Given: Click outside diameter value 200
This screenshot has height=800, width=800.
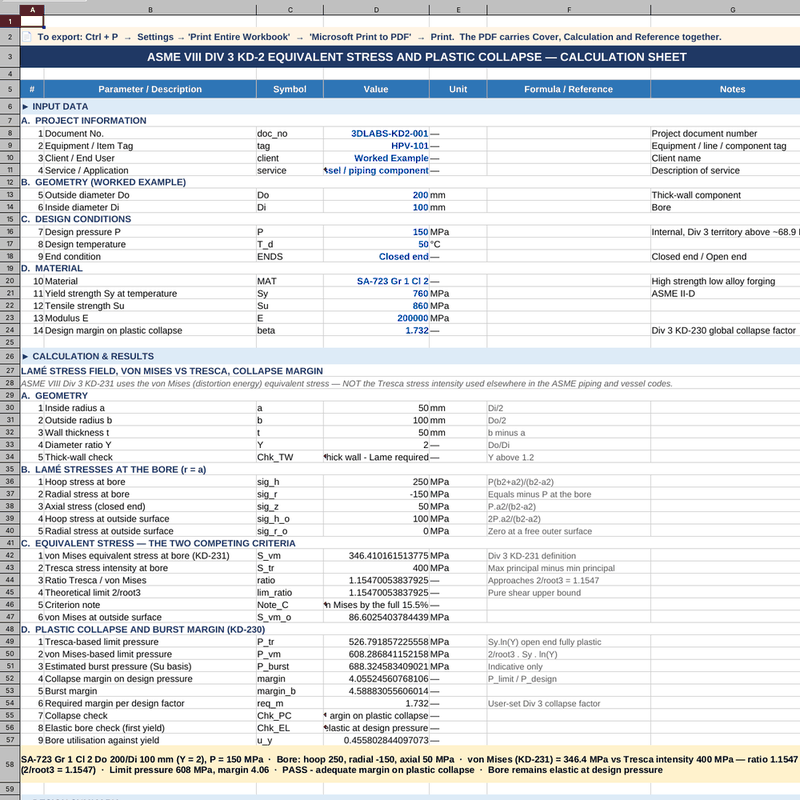Looking at the screenshot, I should pyautogui.click(x=420, y=195).
